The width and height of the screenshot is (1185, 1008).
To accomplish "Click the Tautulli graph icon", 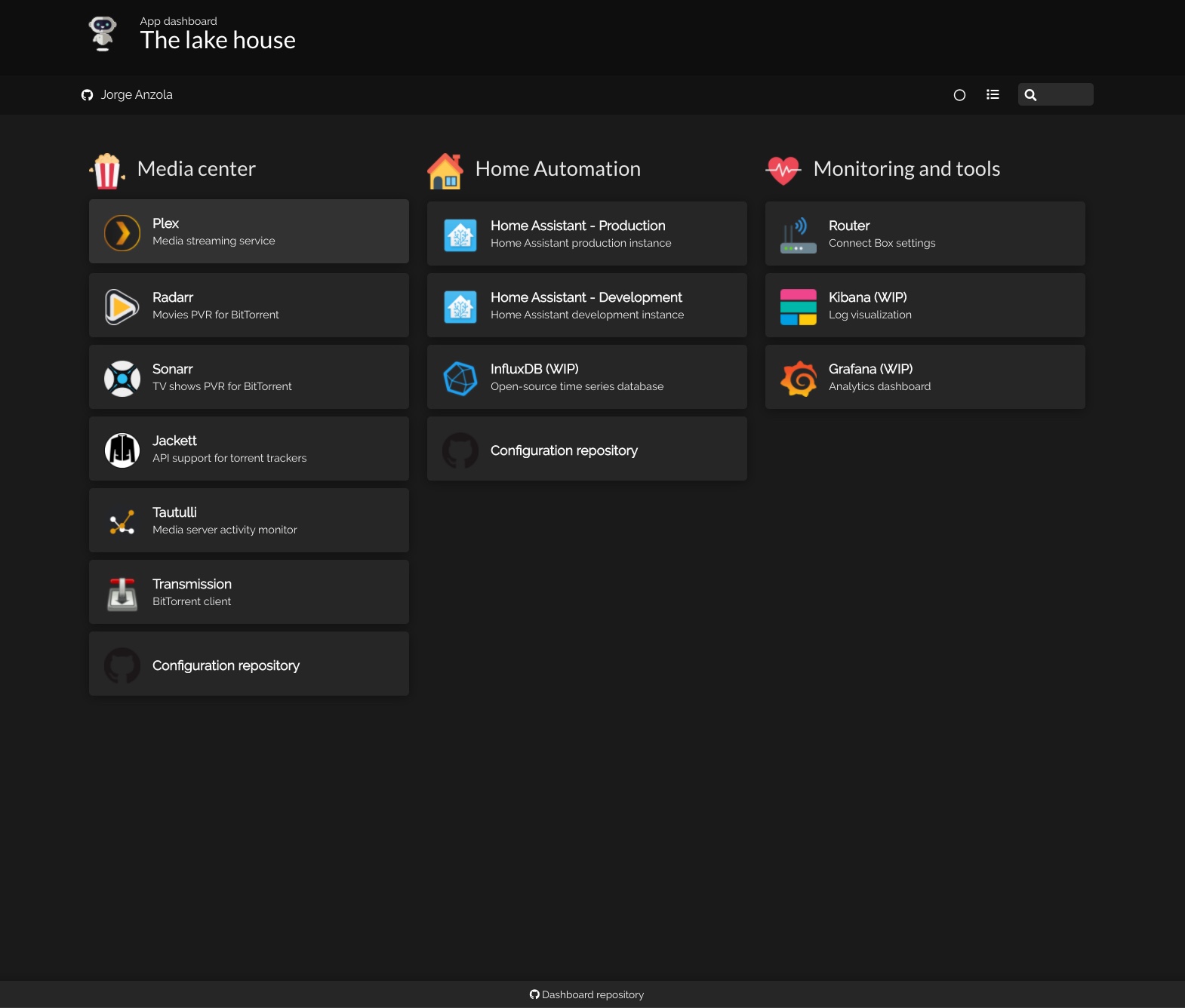I will (122, 522).
